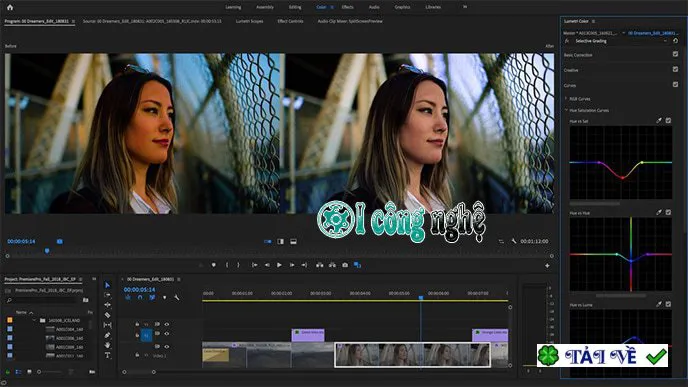Image resolution: width=688 pixels, height=387 pixels.
Task: Go to Out point in the Program monitor
Action: click(x=304, y=265)
